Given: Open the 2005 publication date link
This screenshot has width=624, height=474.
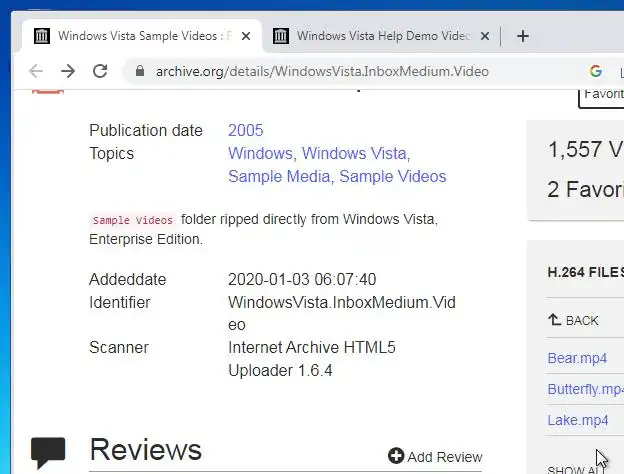Looking at the screenshot, I should coord(245,130).
